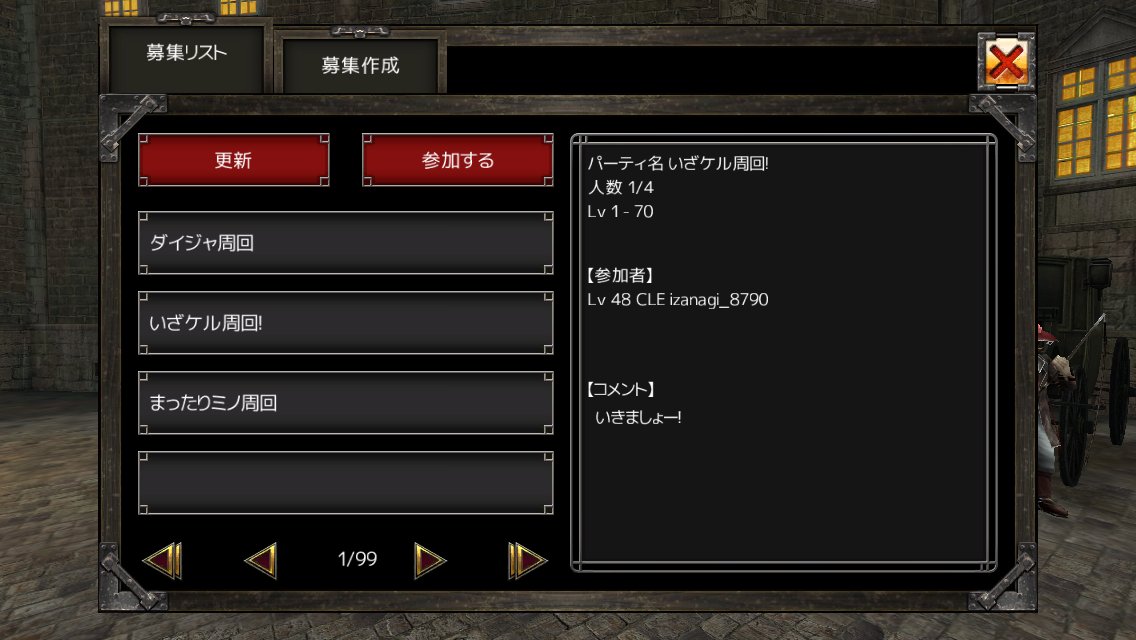The height and width of the screenshot is (640, 1136).
Task: Refresh the list with 更新 button
Action: tap(233, 160)
